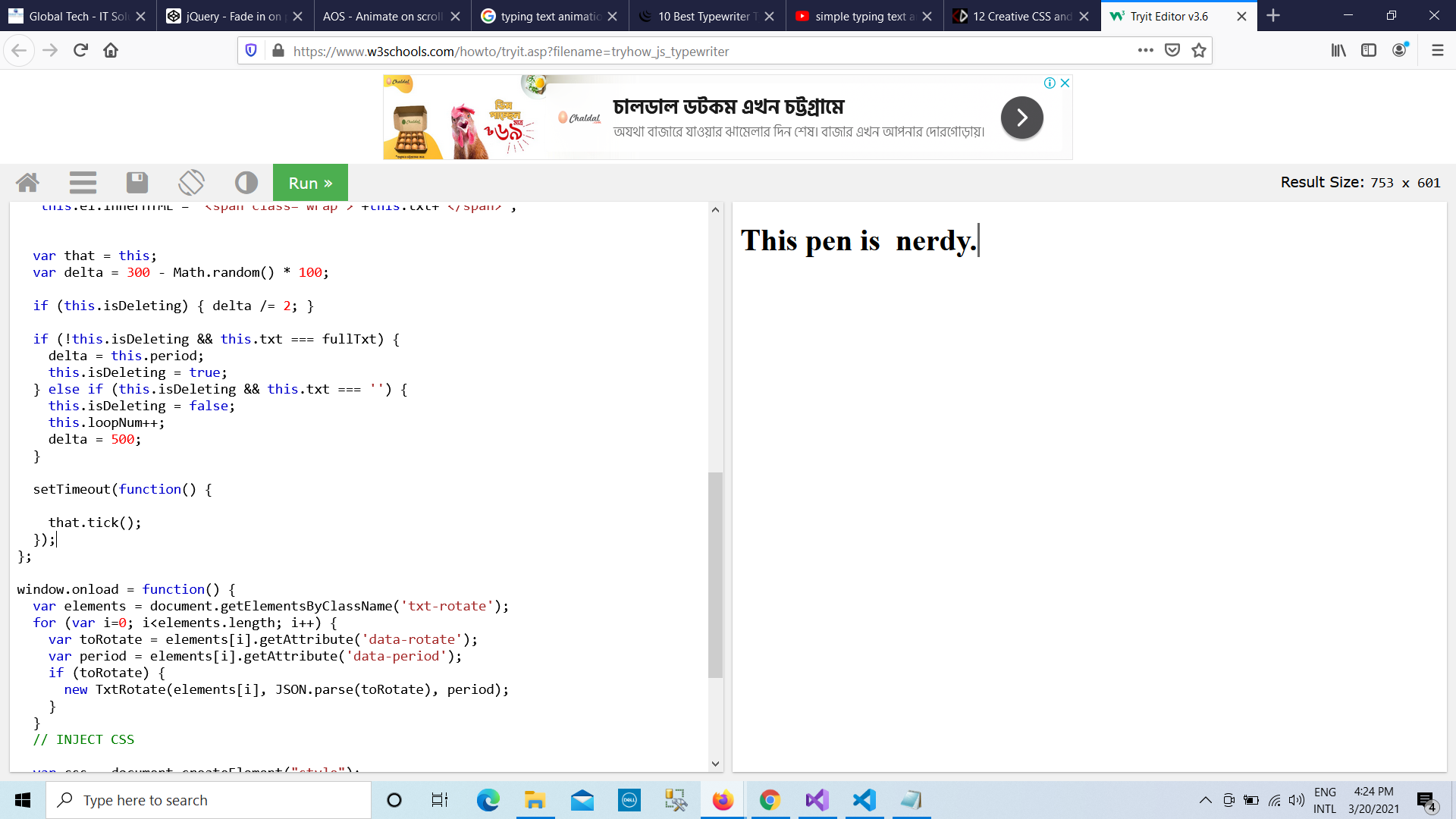Toggle dark mode with the contrast icon
This screenshot has height=819, width=1456.
pos(246,183)
